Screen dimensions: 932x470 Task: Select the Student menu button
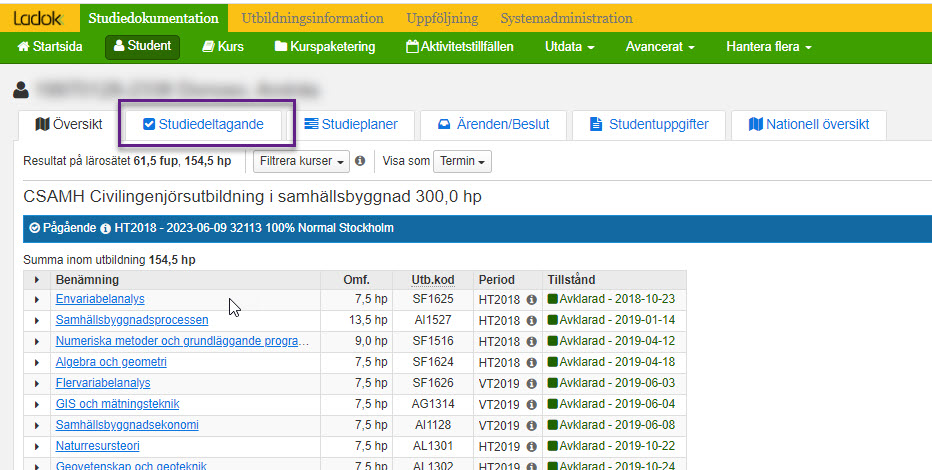pyautogui.click(x=143, y=46)
